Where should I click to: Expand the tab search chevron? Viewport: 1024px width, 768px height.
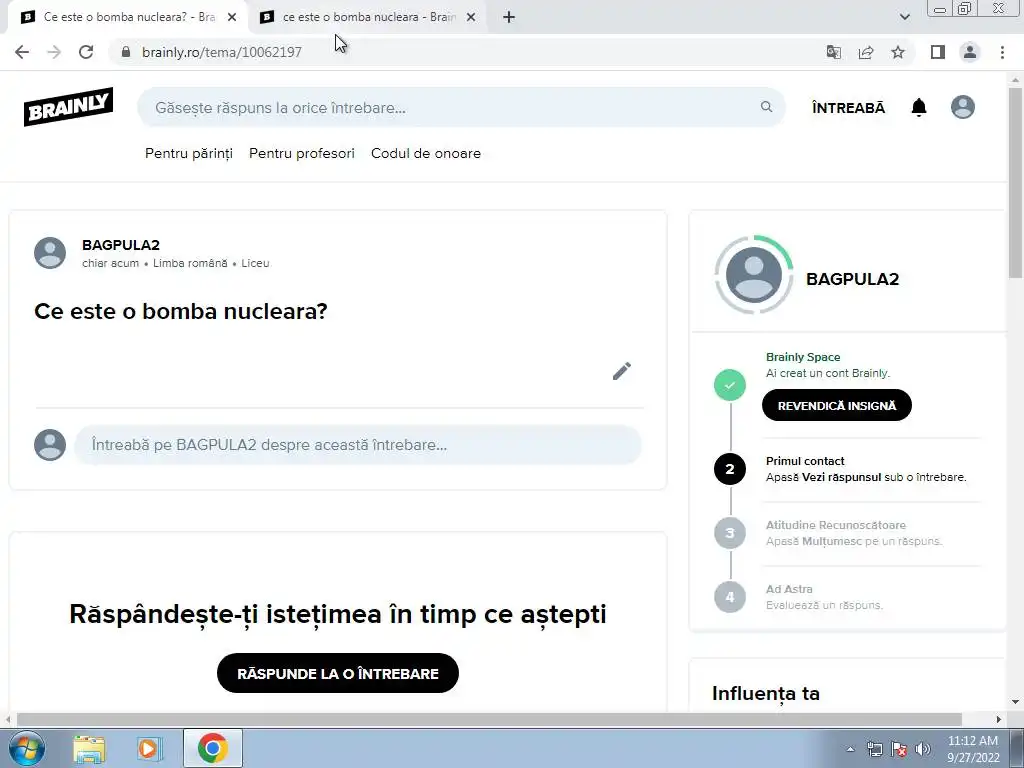904,17
